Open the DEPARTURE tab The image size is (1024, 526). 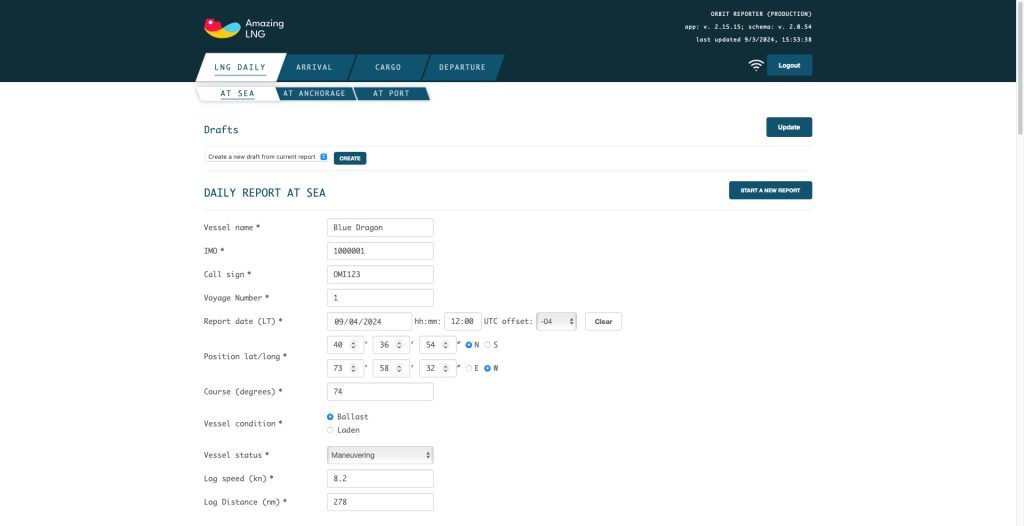pyautogui.click(x=462, y=67)
